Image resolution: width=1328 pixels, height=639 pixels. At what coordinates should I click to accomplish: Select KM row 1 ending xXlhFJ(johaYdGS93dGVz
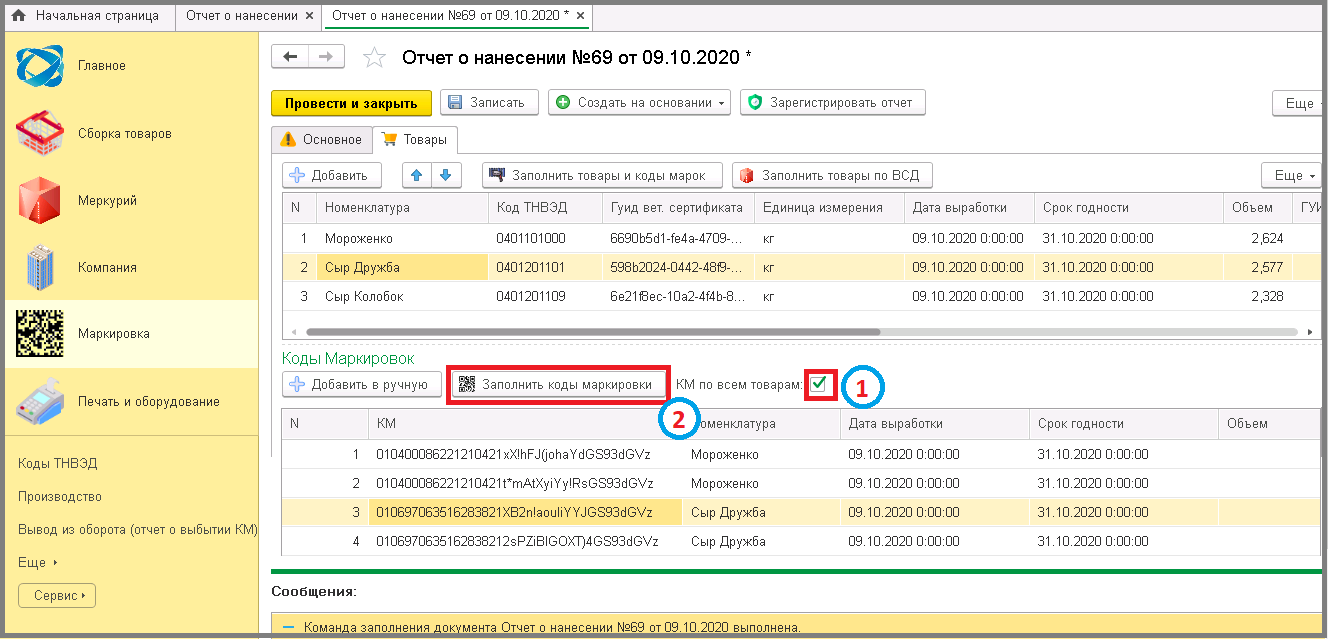(525, 454)
